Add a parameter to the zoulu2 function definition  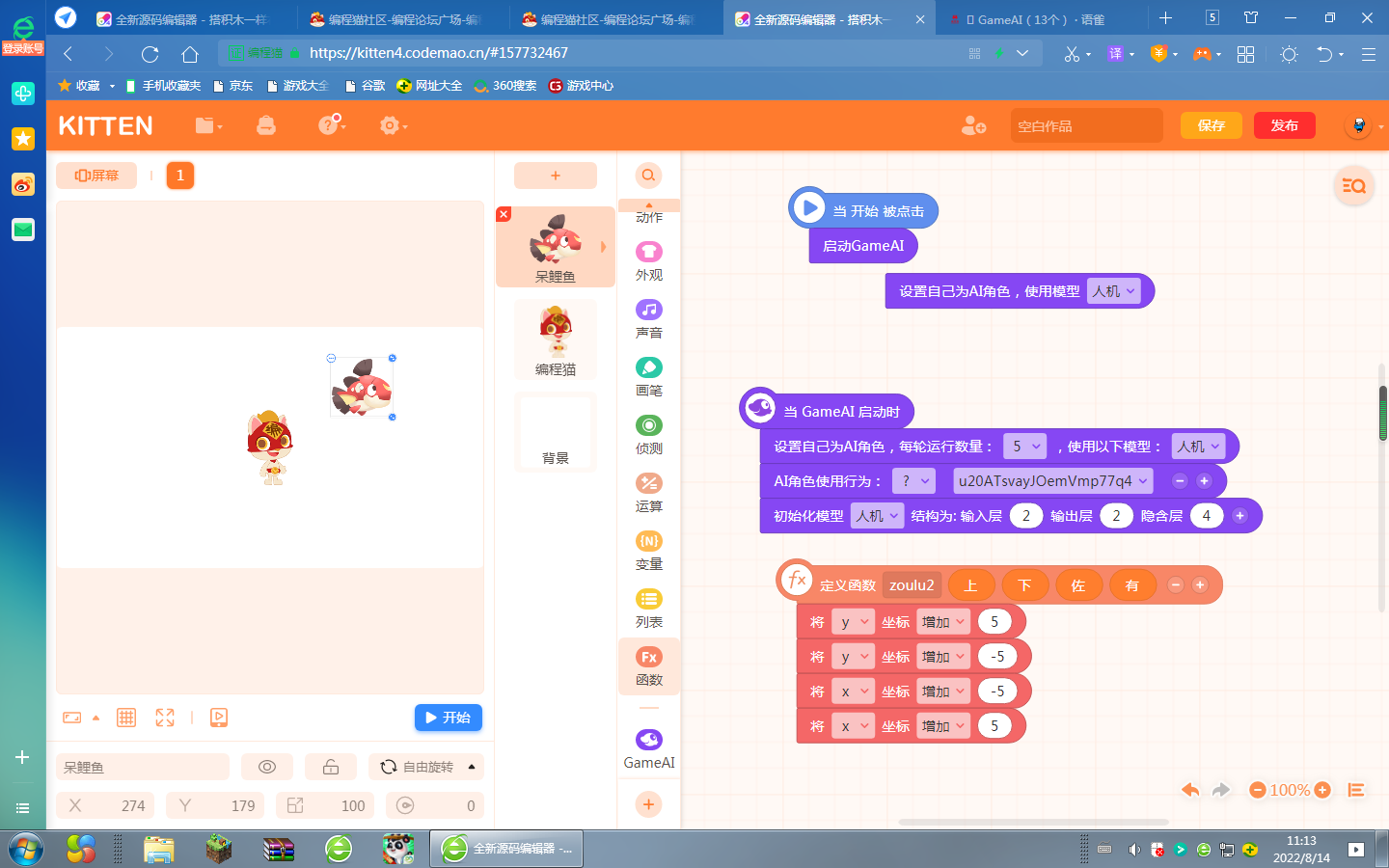click(1200, 584)
